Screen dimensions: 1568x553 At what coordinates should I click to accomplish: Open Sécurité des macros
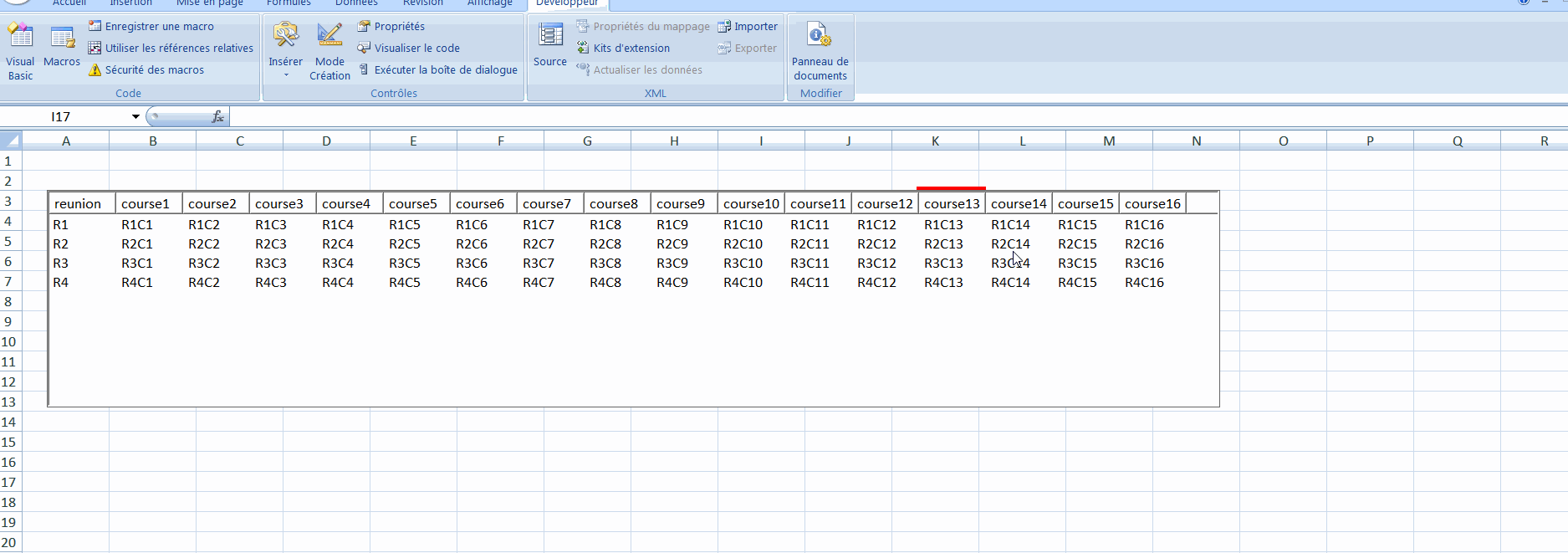pyautogui.click(x=146, y=69)
